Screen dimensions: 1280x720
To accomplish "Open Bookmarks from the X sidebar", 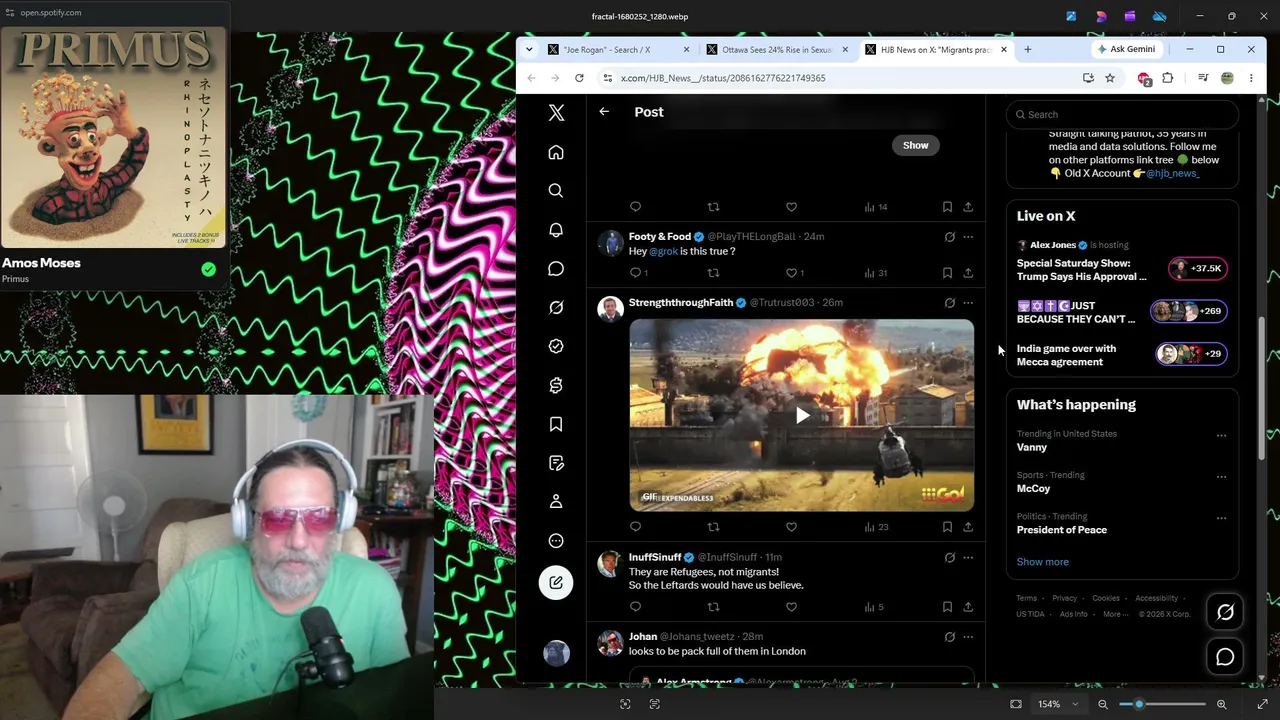I will click(556, 424).
